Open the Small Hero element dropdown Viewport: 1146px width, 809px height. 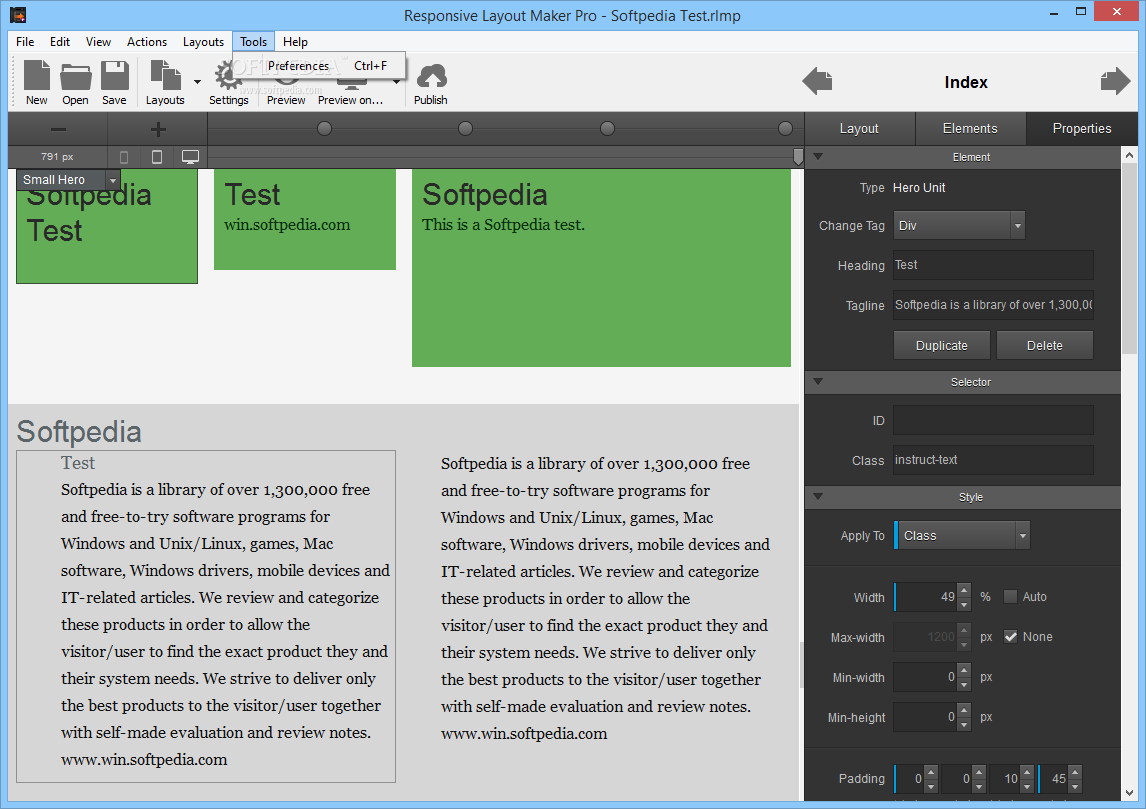tap(113, 180)
